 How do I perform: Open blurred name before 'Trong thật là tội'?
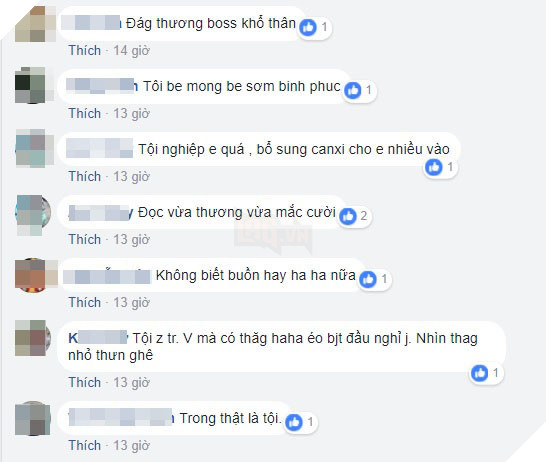[121, 418]
